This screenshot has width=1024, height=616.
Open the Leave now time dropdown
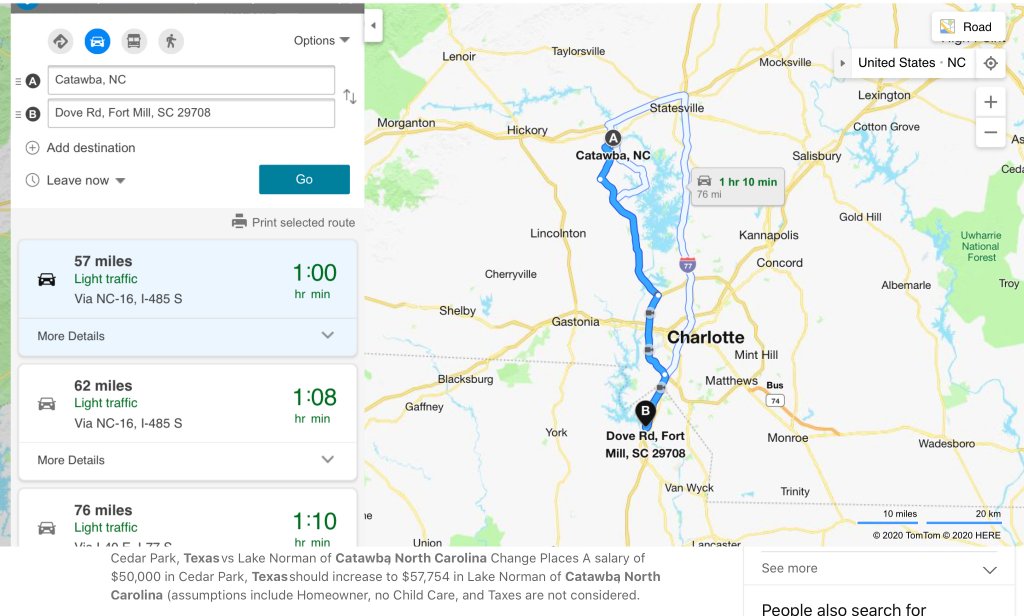[85, 181]
